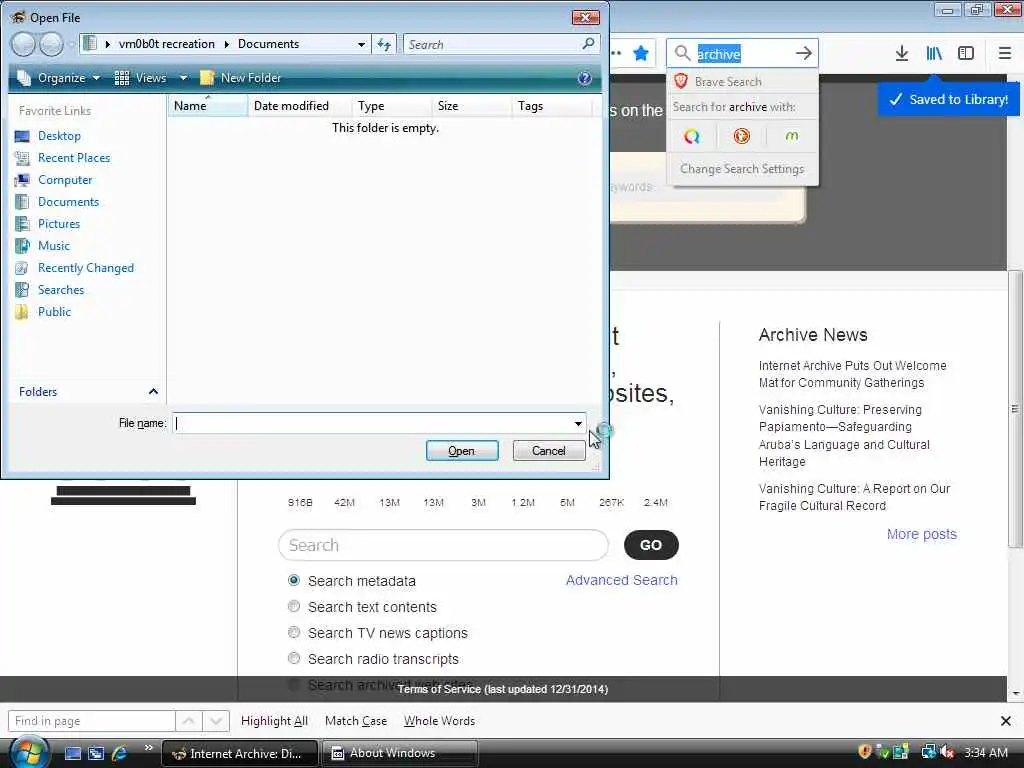Launch Internet Explorer from quick launch
The image size is (1024, 768).
click(x=120, y=754)
